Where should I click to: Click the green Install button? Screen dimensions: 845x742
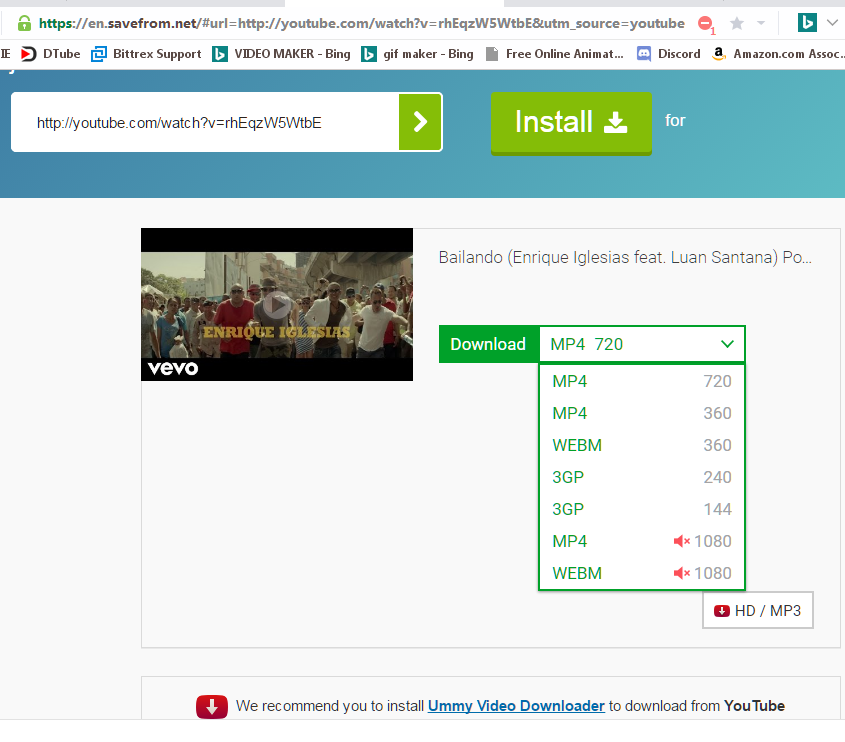[571, 123]
